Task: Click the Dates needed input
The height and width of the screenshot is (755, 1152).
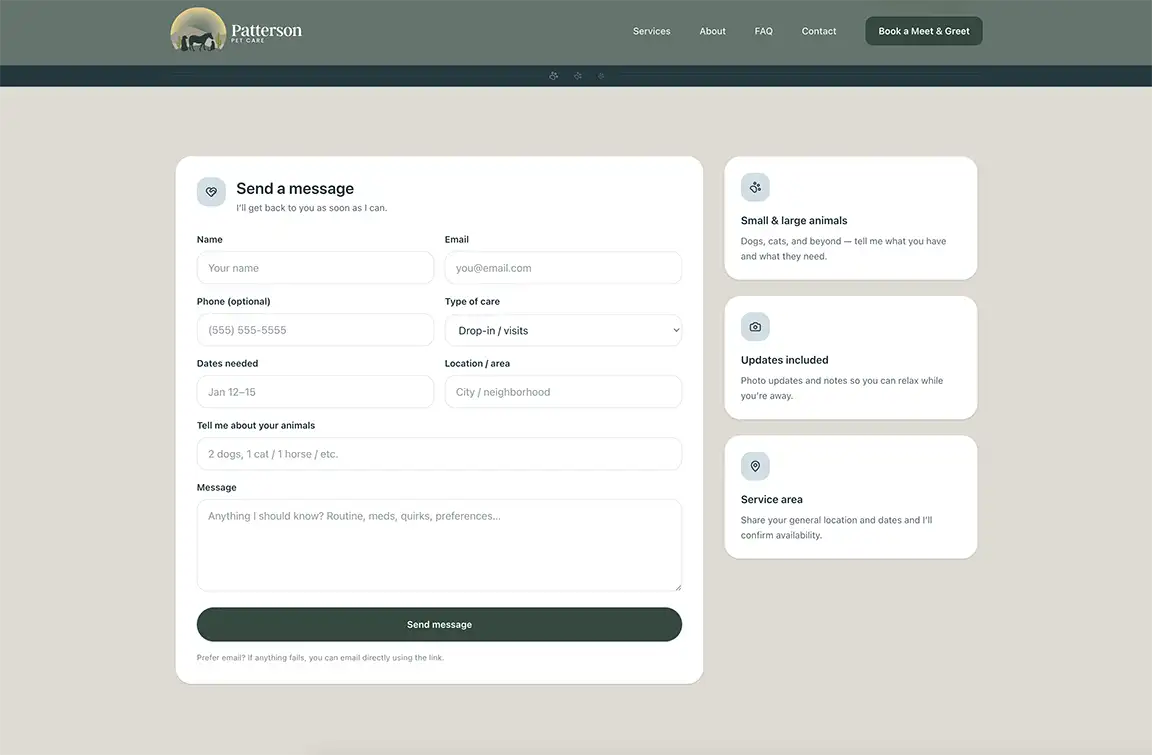Action: click(x=315, y=392)
